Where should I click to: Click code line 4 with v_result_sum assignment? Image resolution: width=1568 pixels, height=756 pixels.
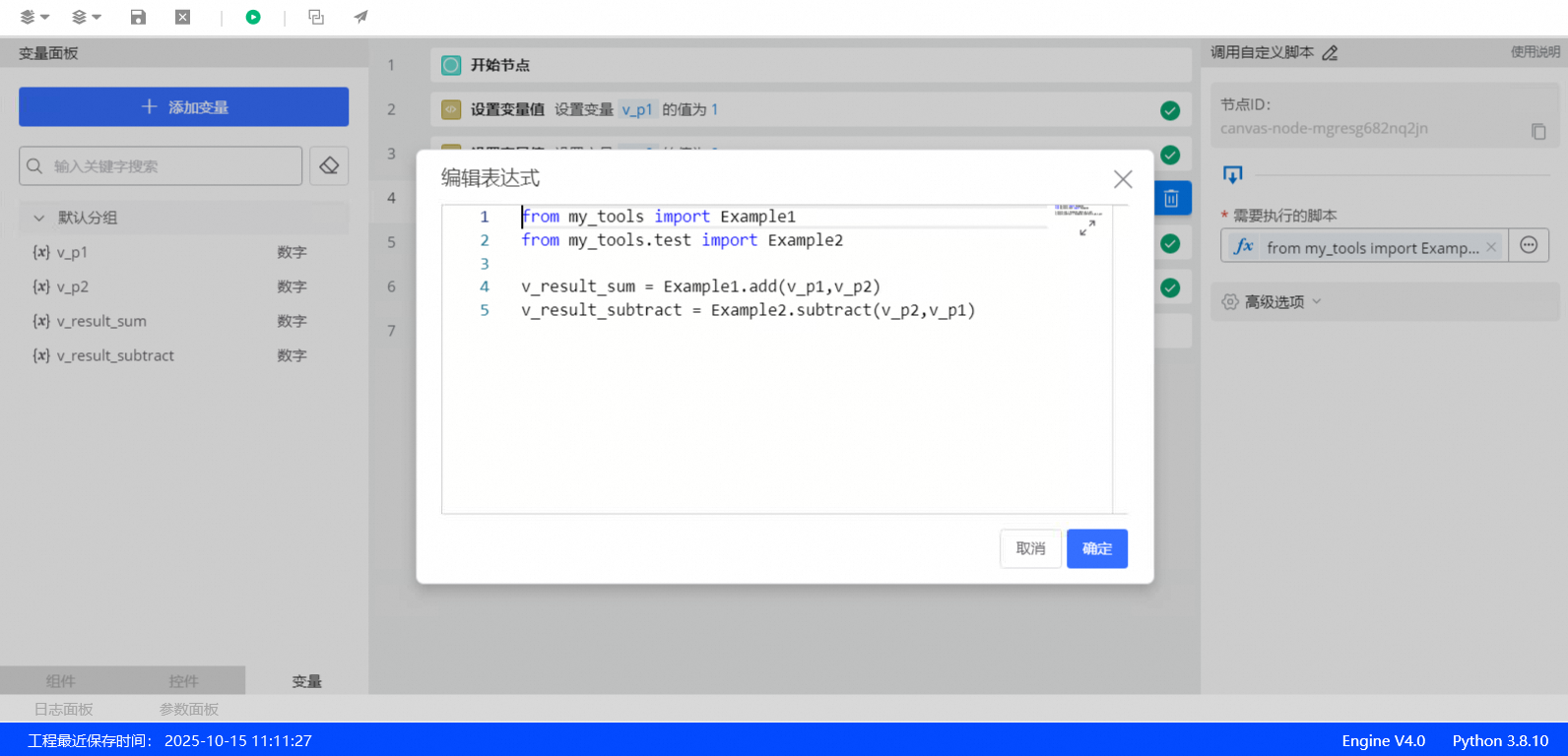tap(700, 286)
